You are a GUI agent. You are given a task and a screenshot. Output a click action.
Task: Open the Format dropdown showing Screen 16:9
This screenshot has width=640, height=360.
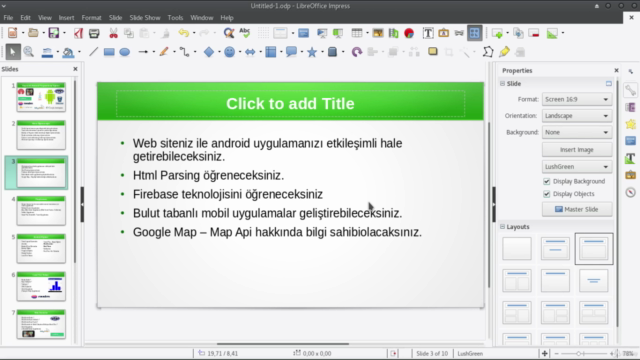point(577,99)
